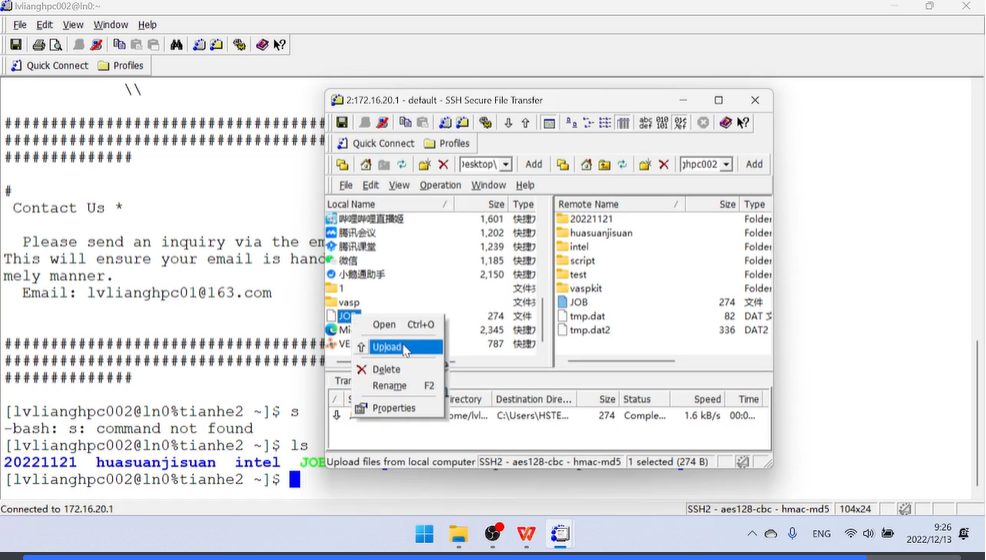
Task: Sort local files by the Local Name header
Action: (x=389, y=204)
